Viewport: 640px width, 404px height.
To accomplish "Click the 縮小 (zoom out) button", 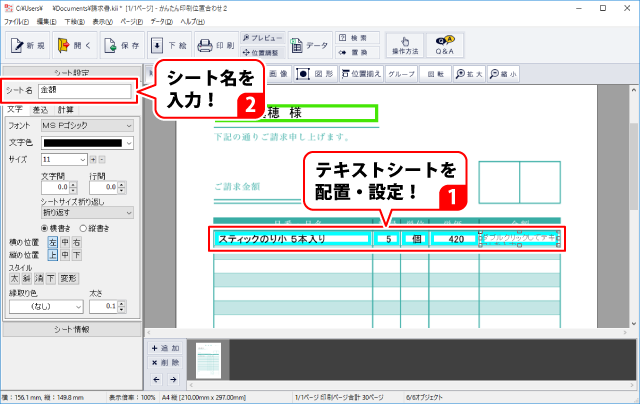I will (503, 74).
